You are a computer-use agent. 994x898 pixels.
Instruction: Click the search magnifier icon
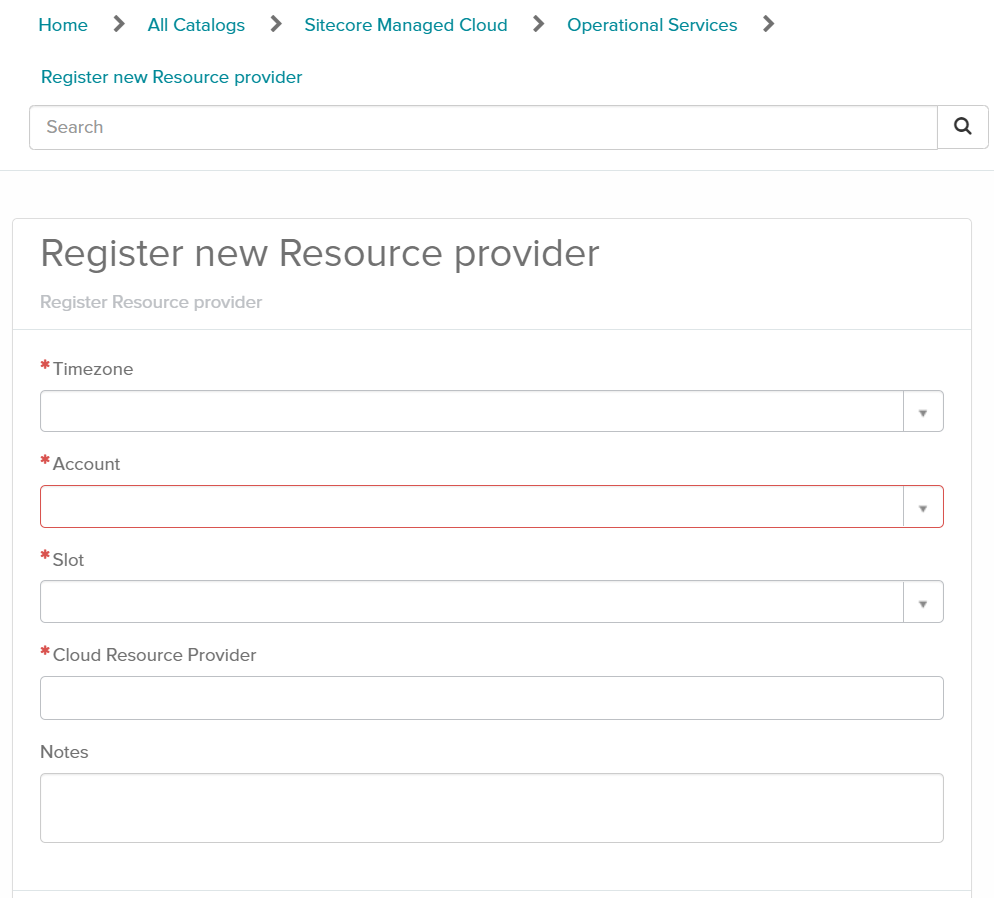[x=962, y=127]
